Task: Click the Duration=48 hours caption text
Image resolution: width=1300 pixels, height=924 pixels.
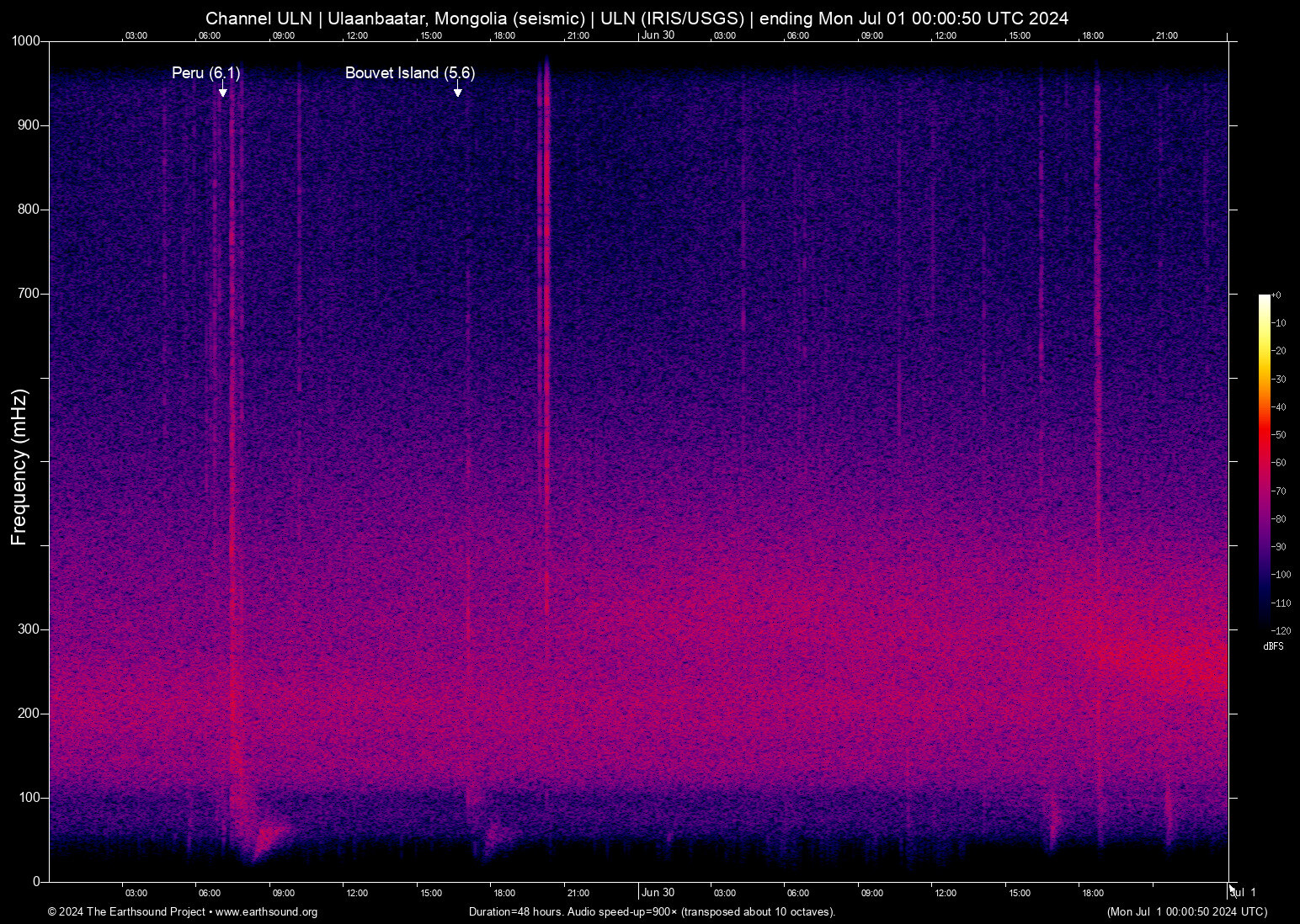Action: point(653,912)
